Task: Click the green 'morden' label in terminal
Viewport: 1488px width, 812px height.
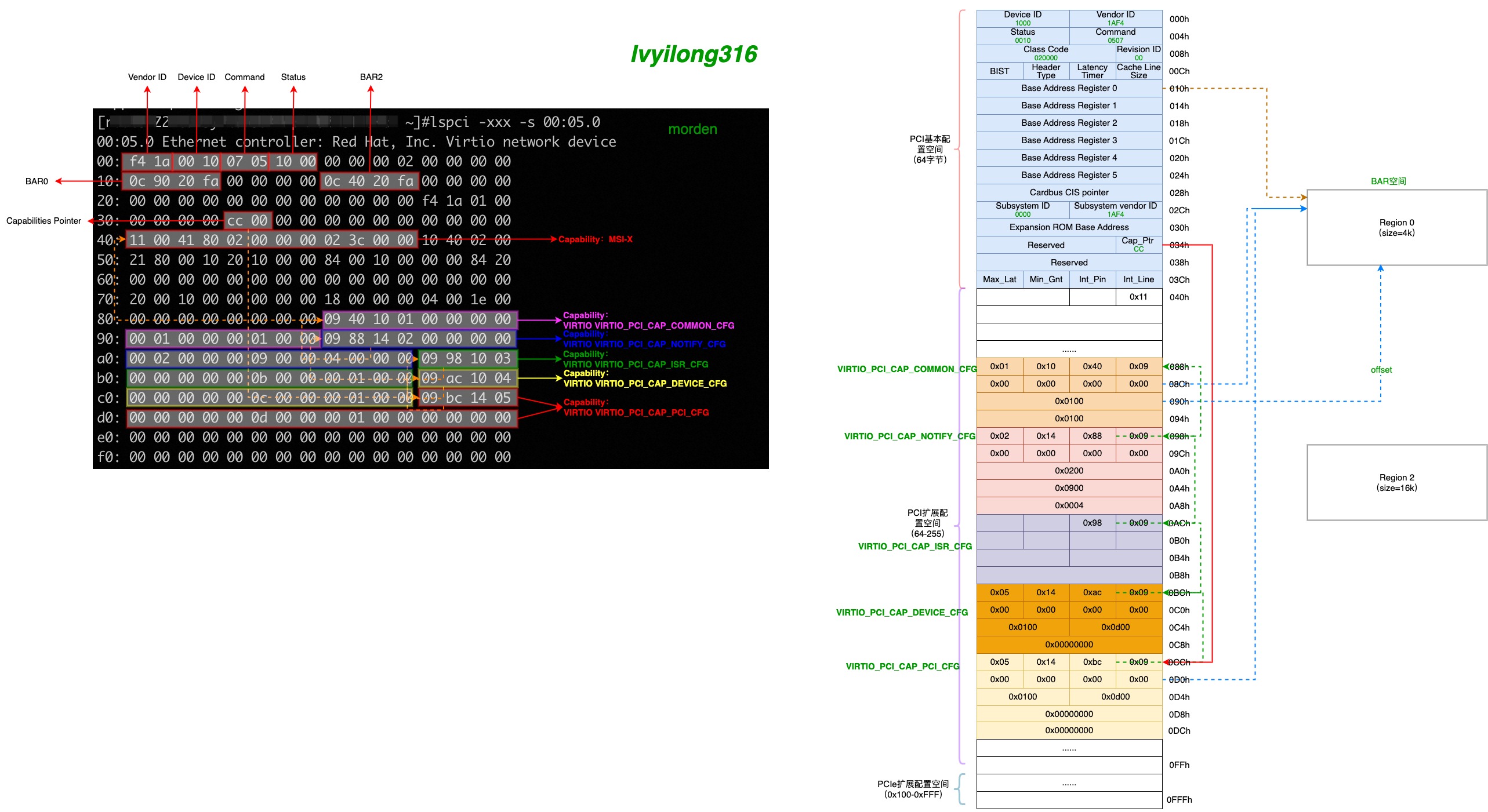Action: tap(692, 129)
